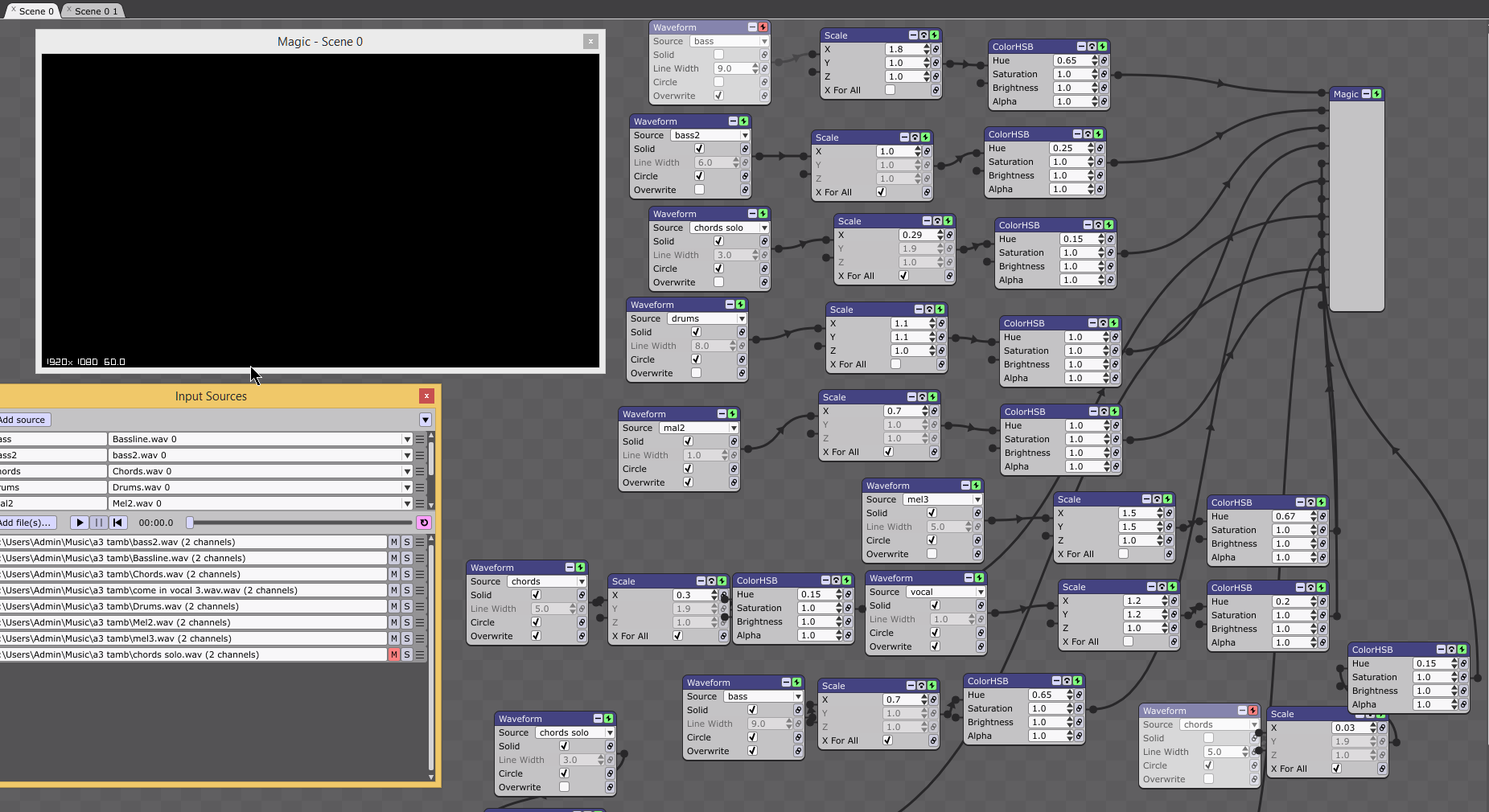1489x812 pixels.
Task: Uncheck Overwrite in the mal2 Waveform node
Action: coord(688,482)
